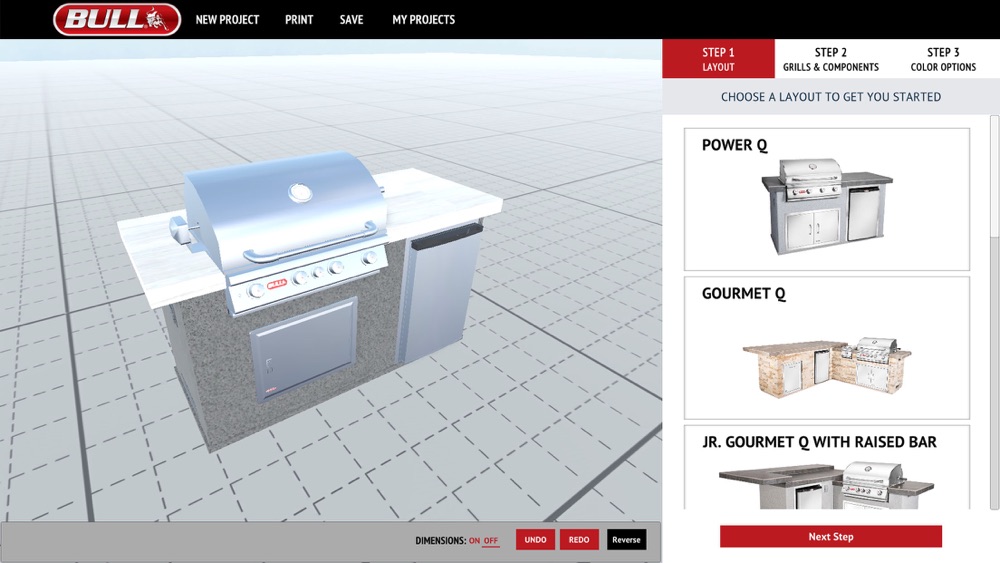Viewport: 1000px width, 563px height.
Task: Click the access door on 3D island
Action: click(x=304, y=349)
